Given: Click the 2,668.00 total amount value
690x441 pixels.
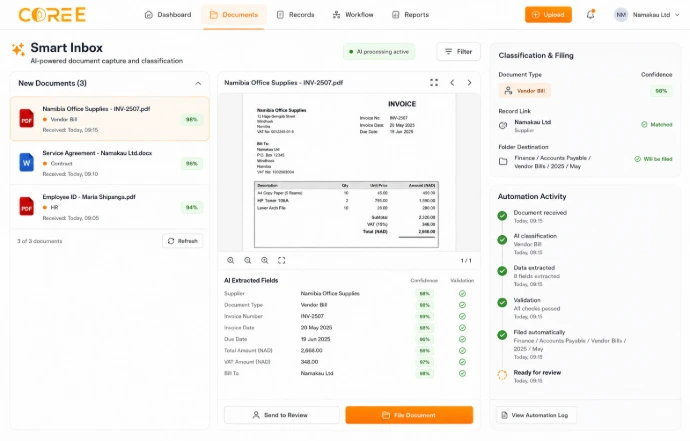Looking at the screenshot, I should pyautogui.click(x=312, y=350).
